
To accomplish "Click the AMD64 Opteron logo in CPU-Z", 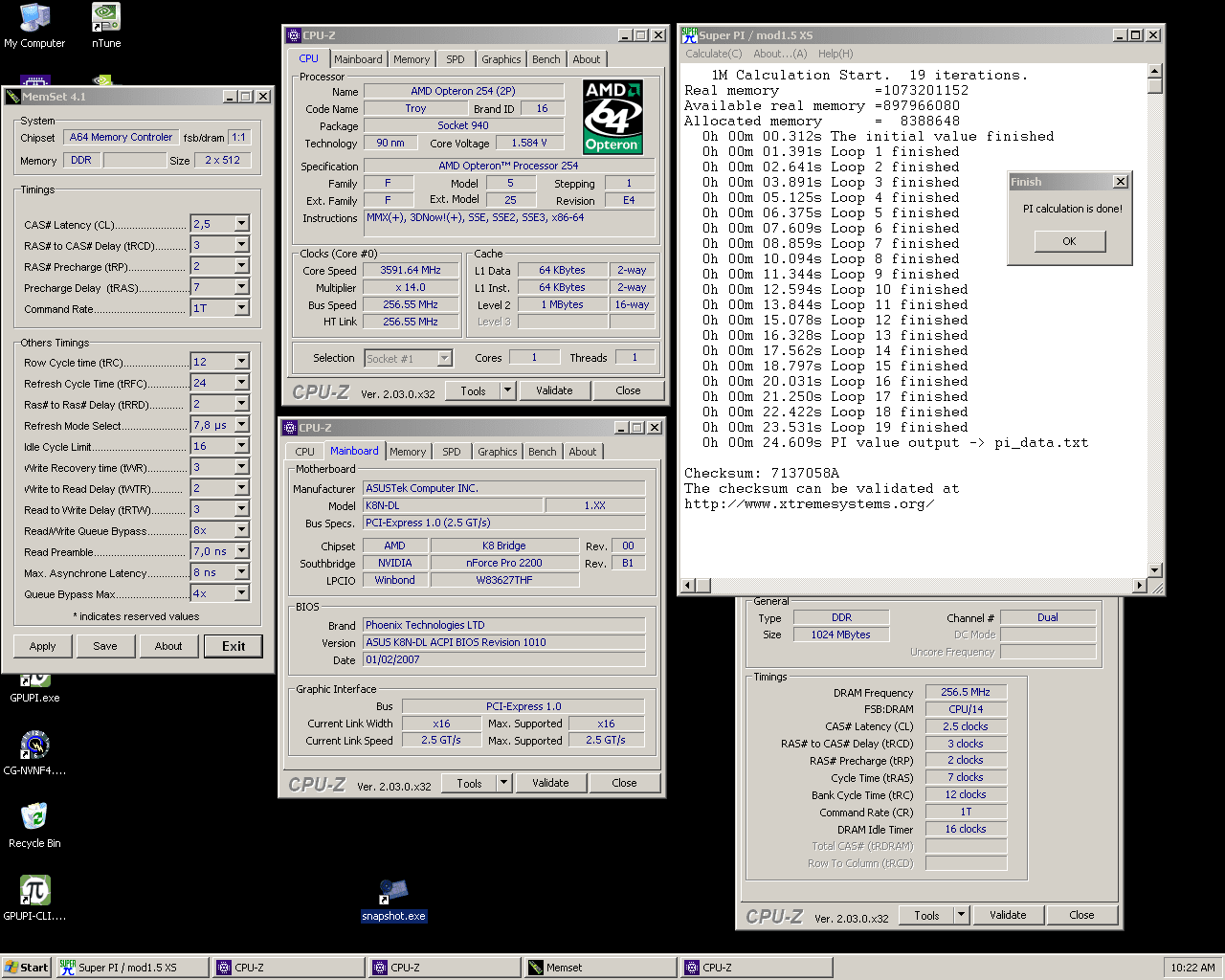I will (x=612, y=117).
